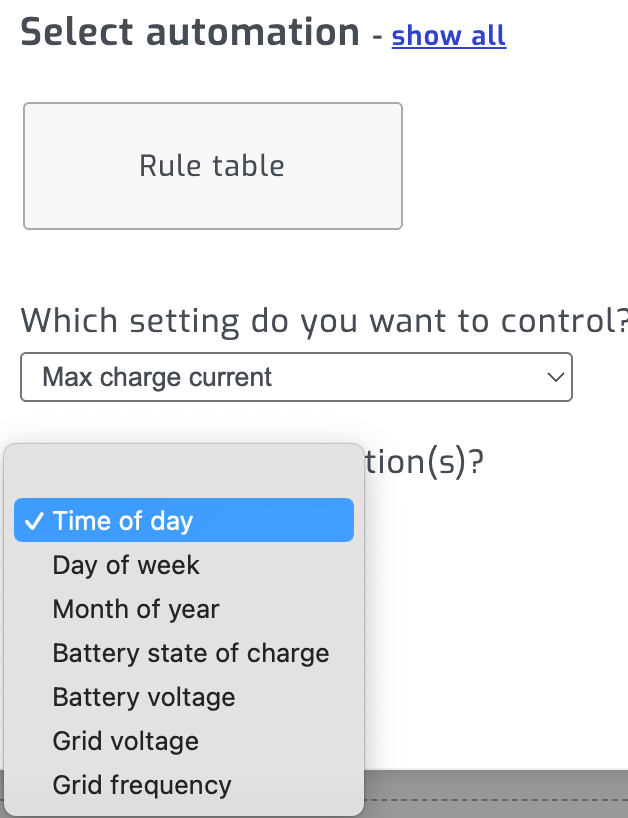
Task: Choose the Grid frequency option
Action: tap(142, 785)
